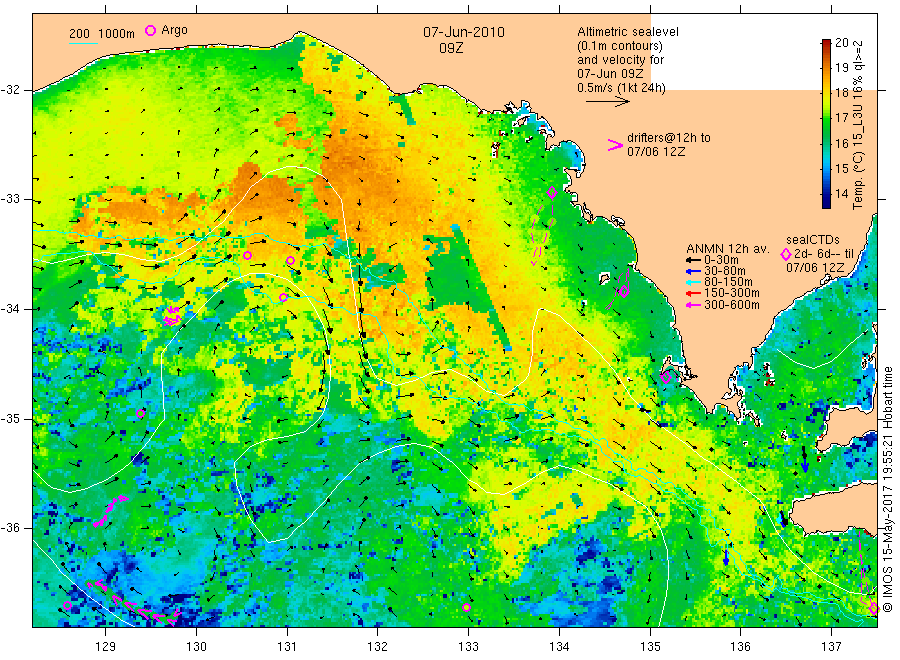Click the '200 1000m' isobath legend text

tap(102, 33)
